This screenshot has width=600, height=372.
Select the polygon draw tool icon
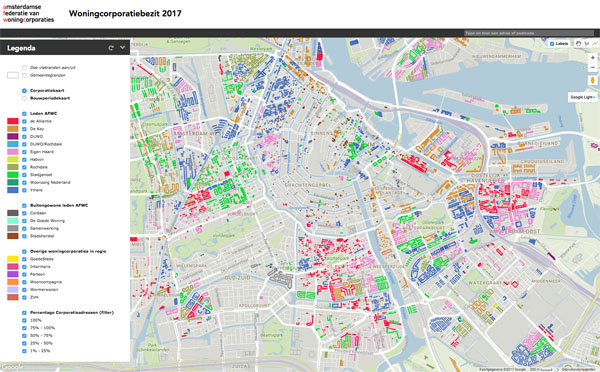587,44
